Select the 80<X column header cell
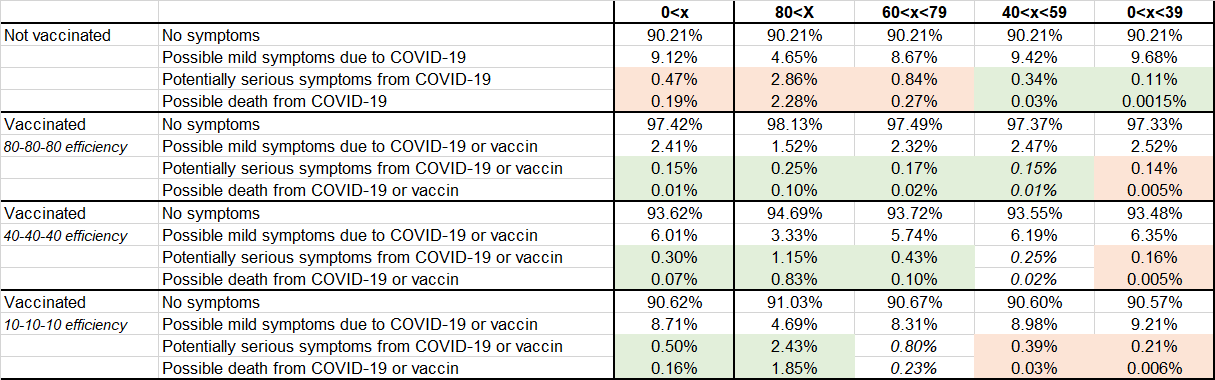Viewport: 1215px width, 380px height. [x=791, y=11]
